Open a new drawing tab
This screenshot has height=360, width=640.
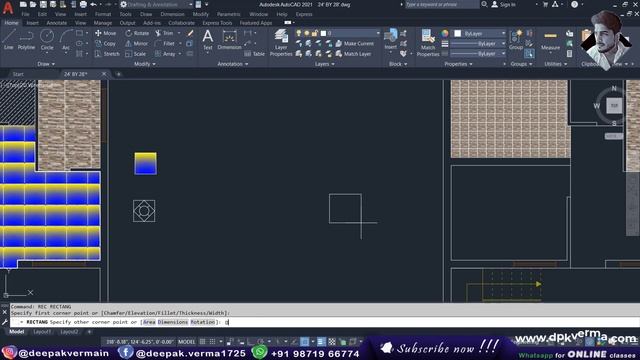pyautogui.click(x=119, y=74)
